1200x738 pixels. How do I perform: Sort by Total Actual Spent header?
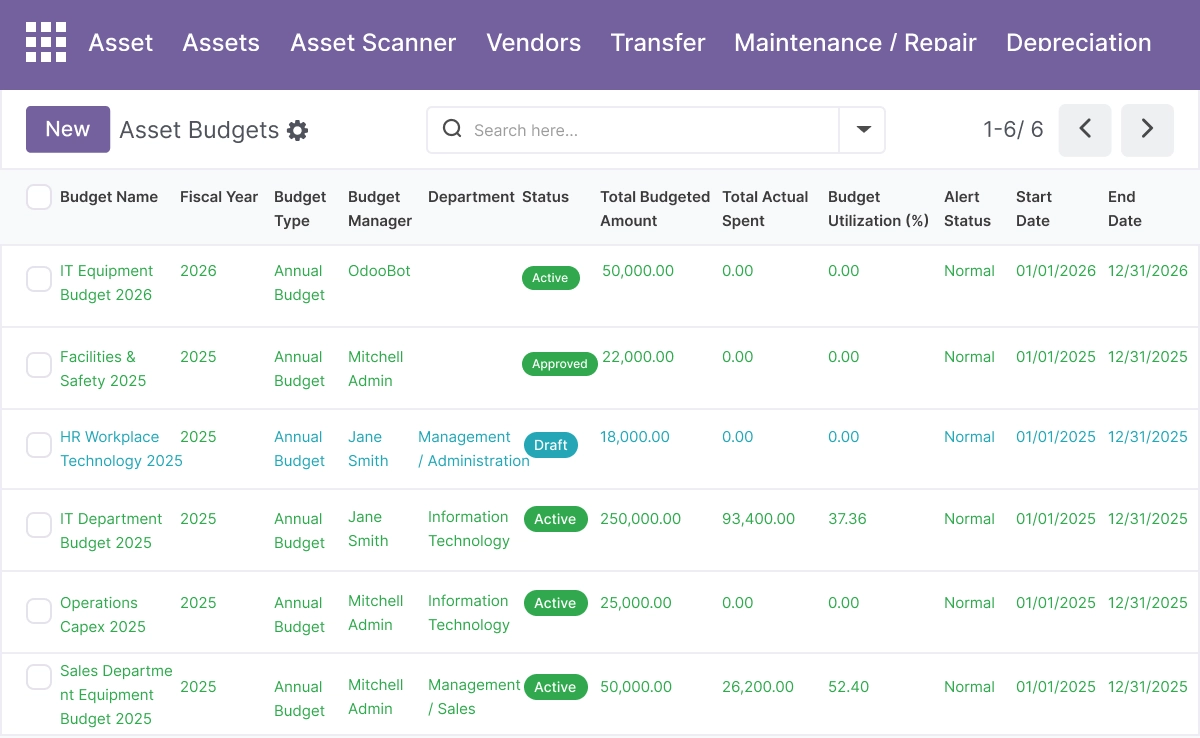pos(765,209)
